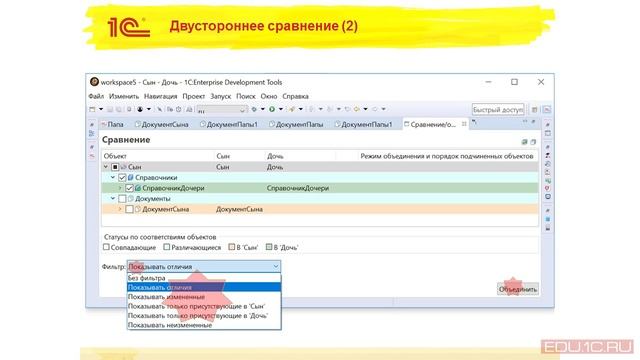The width and height of the screenshot is (640, 360).
Task: Select 'Без фильтра' in the filter list
Action: point(204,278)
